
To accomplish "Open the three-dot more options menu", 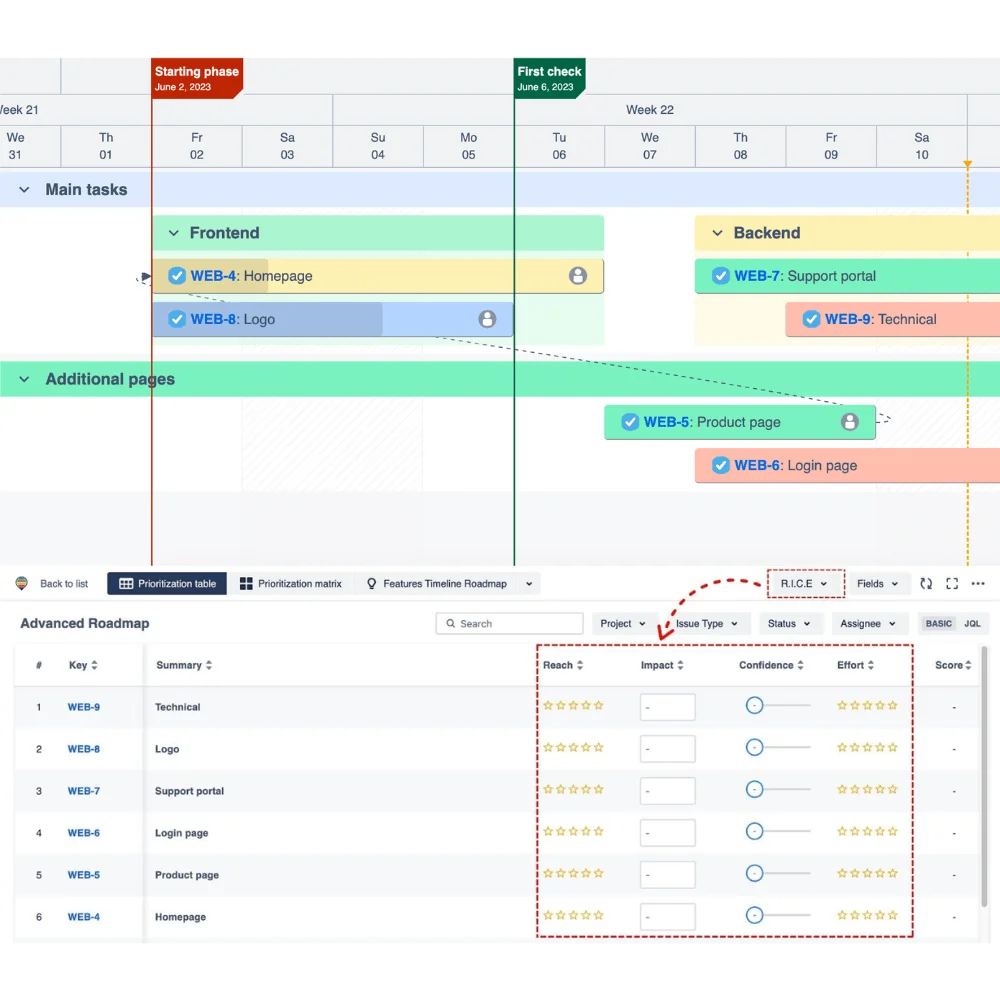I will point(978,583).
